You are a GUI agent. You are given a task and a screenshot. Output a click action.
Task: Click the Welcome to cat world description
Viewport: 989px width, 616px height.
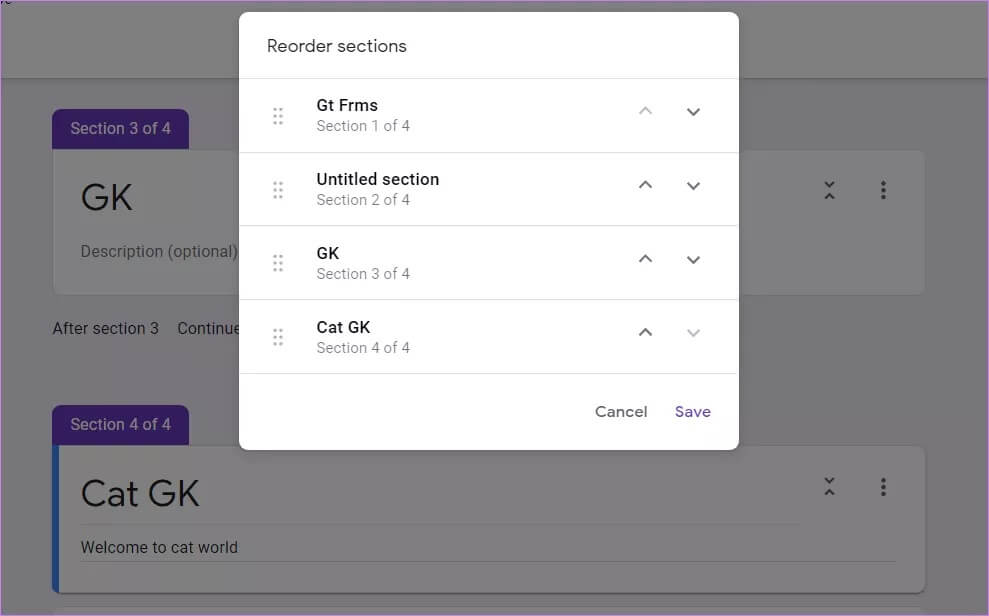click(x=159, y=548)
